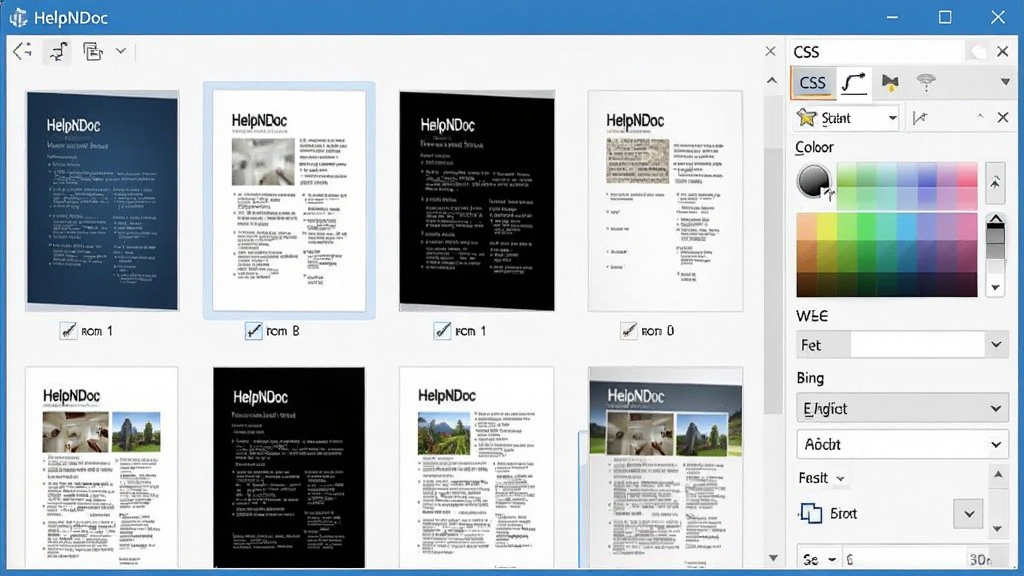Expand the Fasit dropdown
The image size is (1024, 576).
[x=840, y=479]
